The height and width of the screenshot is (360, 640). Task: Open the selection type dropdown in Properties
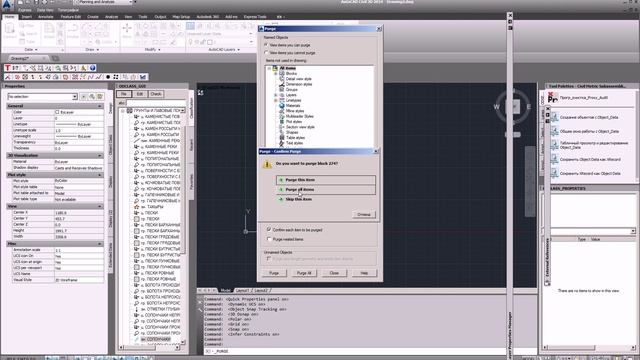pyautogui.click(x=75, y=97)
